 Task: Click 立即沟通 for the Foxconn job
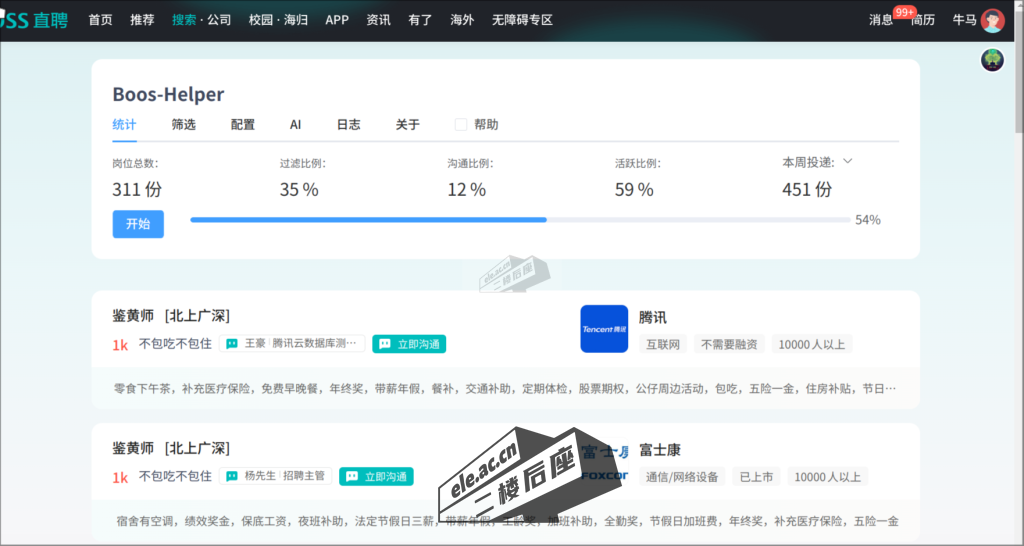376,477
